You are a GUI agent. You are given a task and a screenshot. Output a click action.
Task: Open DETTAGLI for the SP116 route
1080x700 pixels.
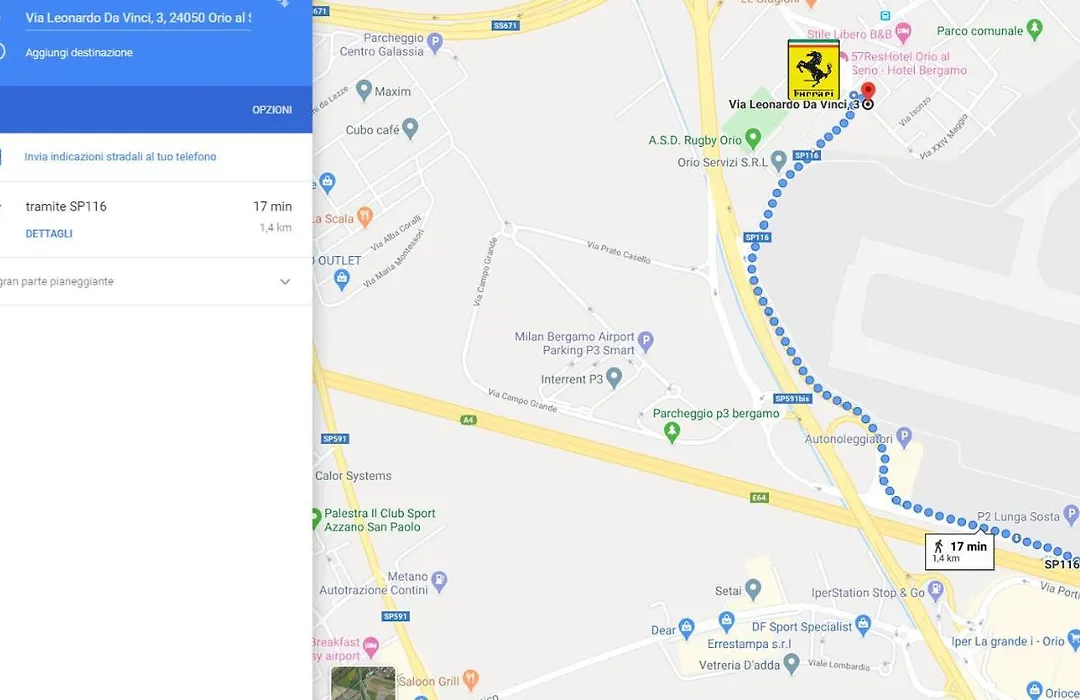click(49, 234)
